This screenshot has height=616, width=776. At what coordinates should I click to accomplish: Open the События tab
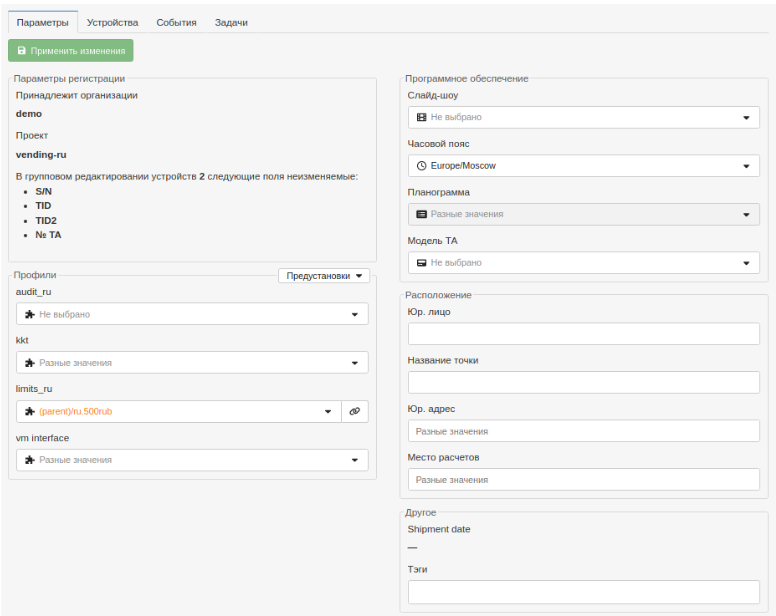click(x=176, y=22)
